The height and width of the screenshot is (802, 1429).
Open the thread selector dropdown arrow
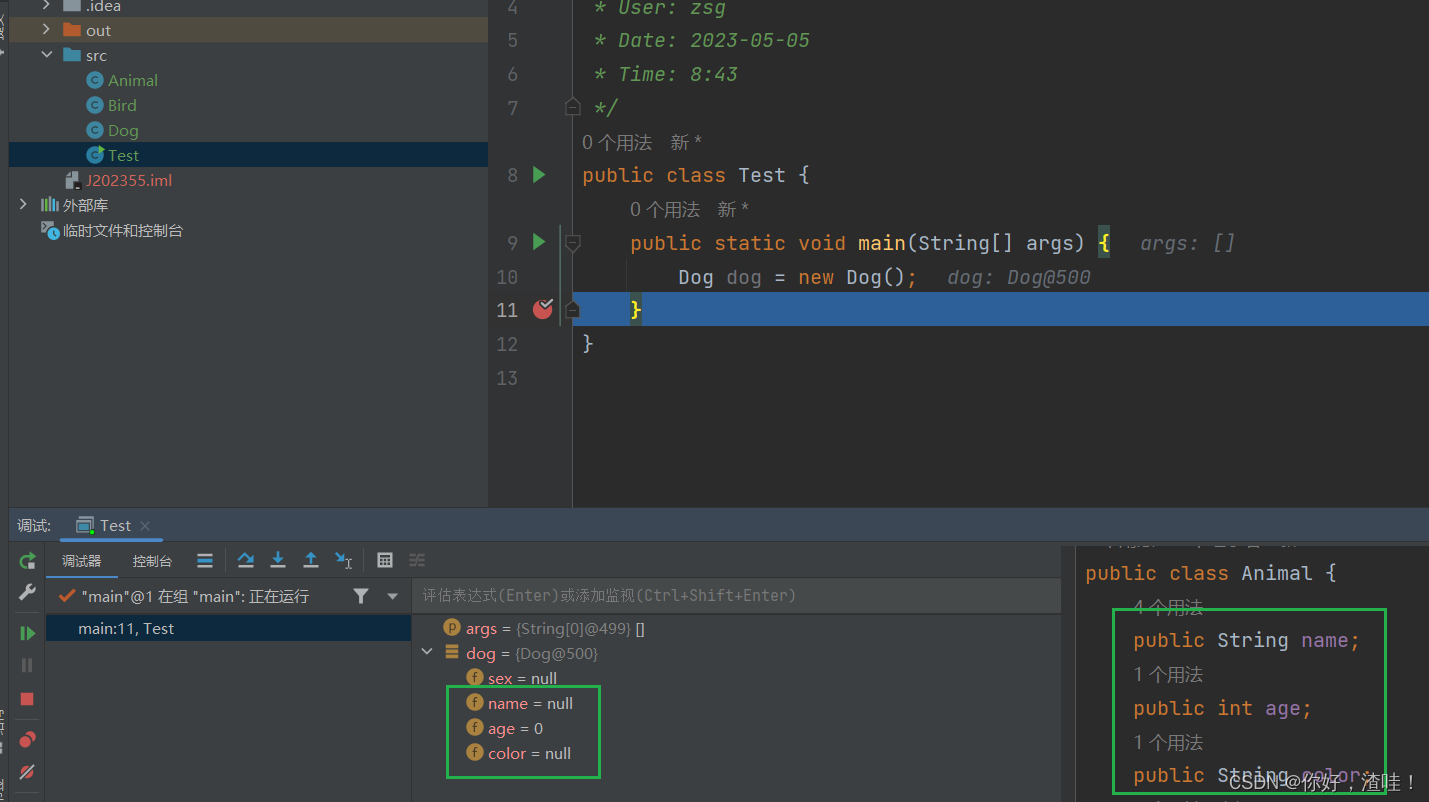[393, 596]
